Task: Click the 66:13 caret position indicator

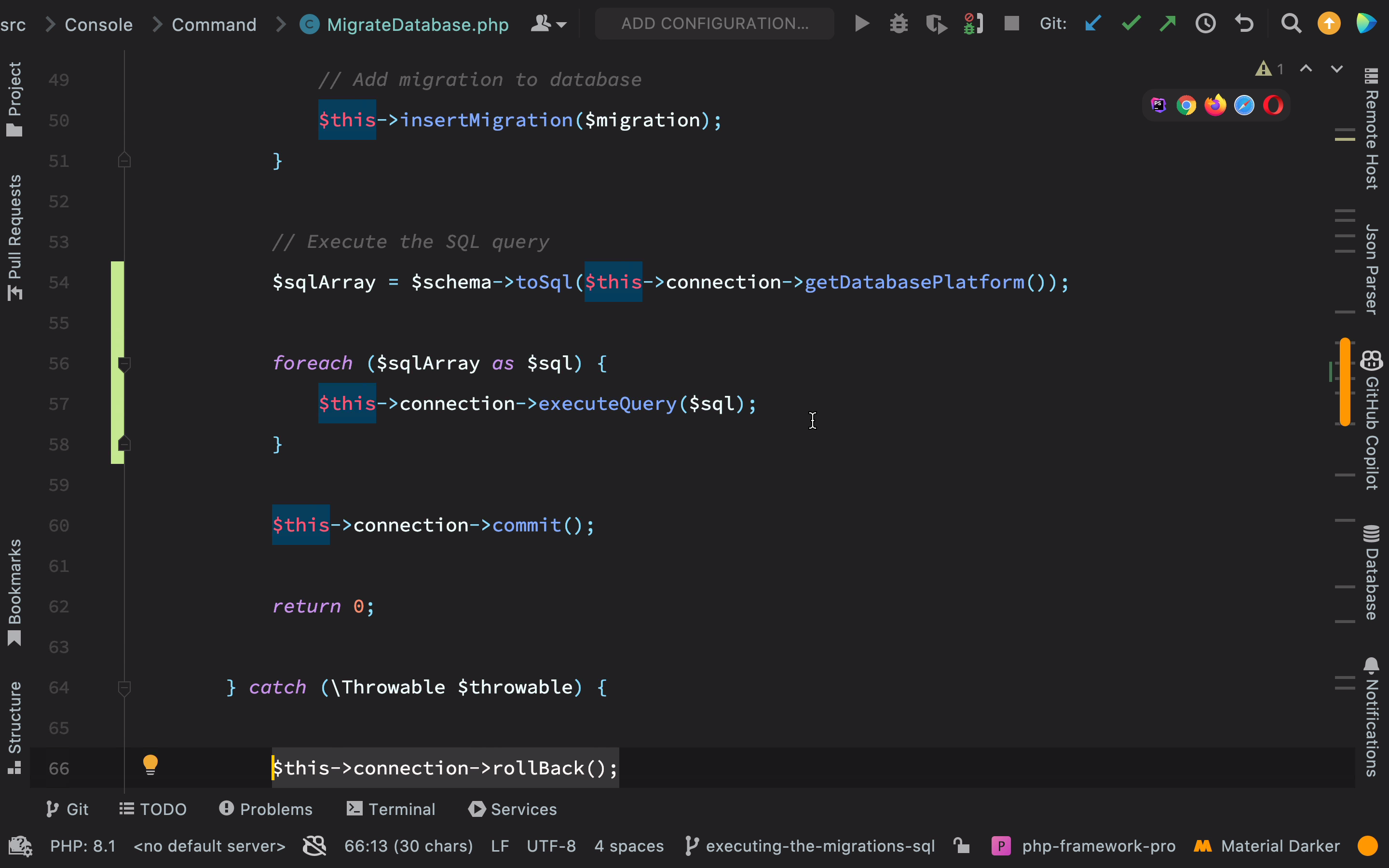Action: click(x=408, y=846)
